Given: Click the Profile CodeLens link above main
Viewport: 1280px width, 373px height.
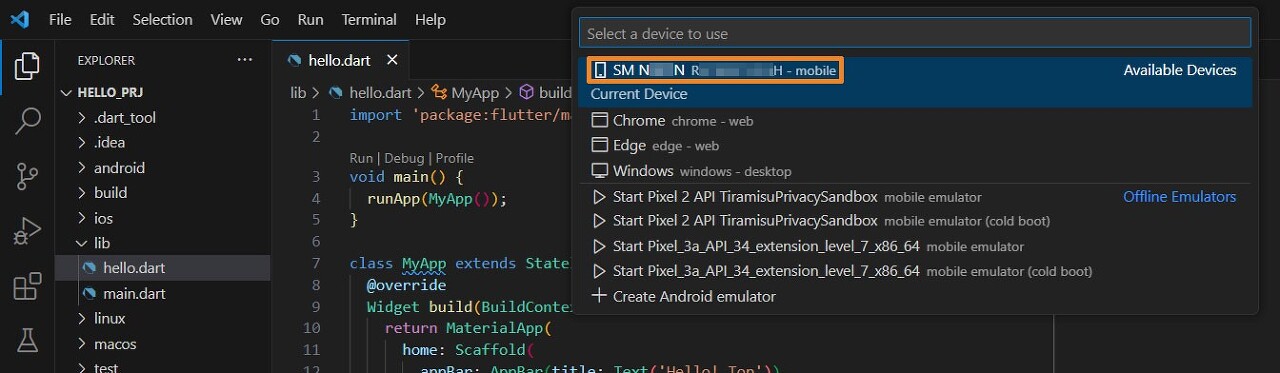Looking at the screenshot, I should pyautogui.click(x=455, y=158).
